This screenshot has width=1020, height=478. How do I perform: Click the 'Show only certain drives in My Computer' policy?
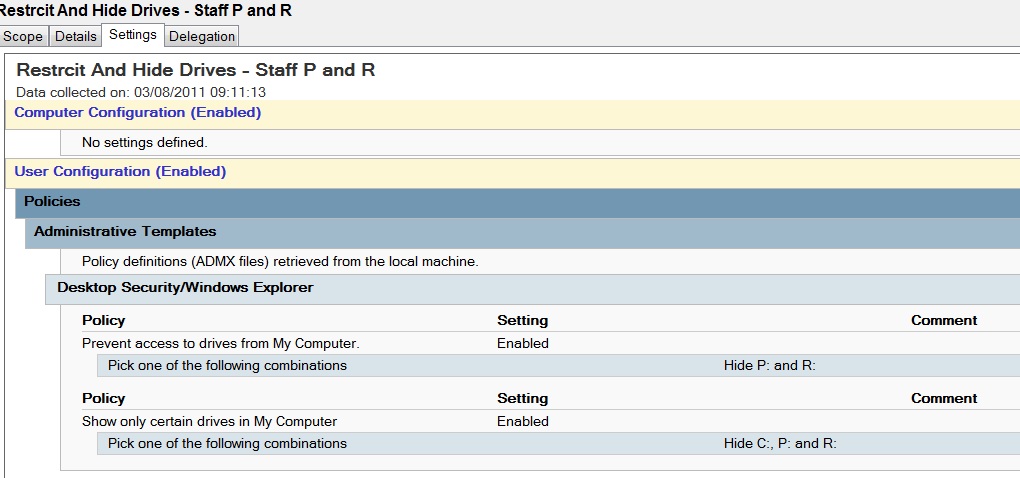209,421
